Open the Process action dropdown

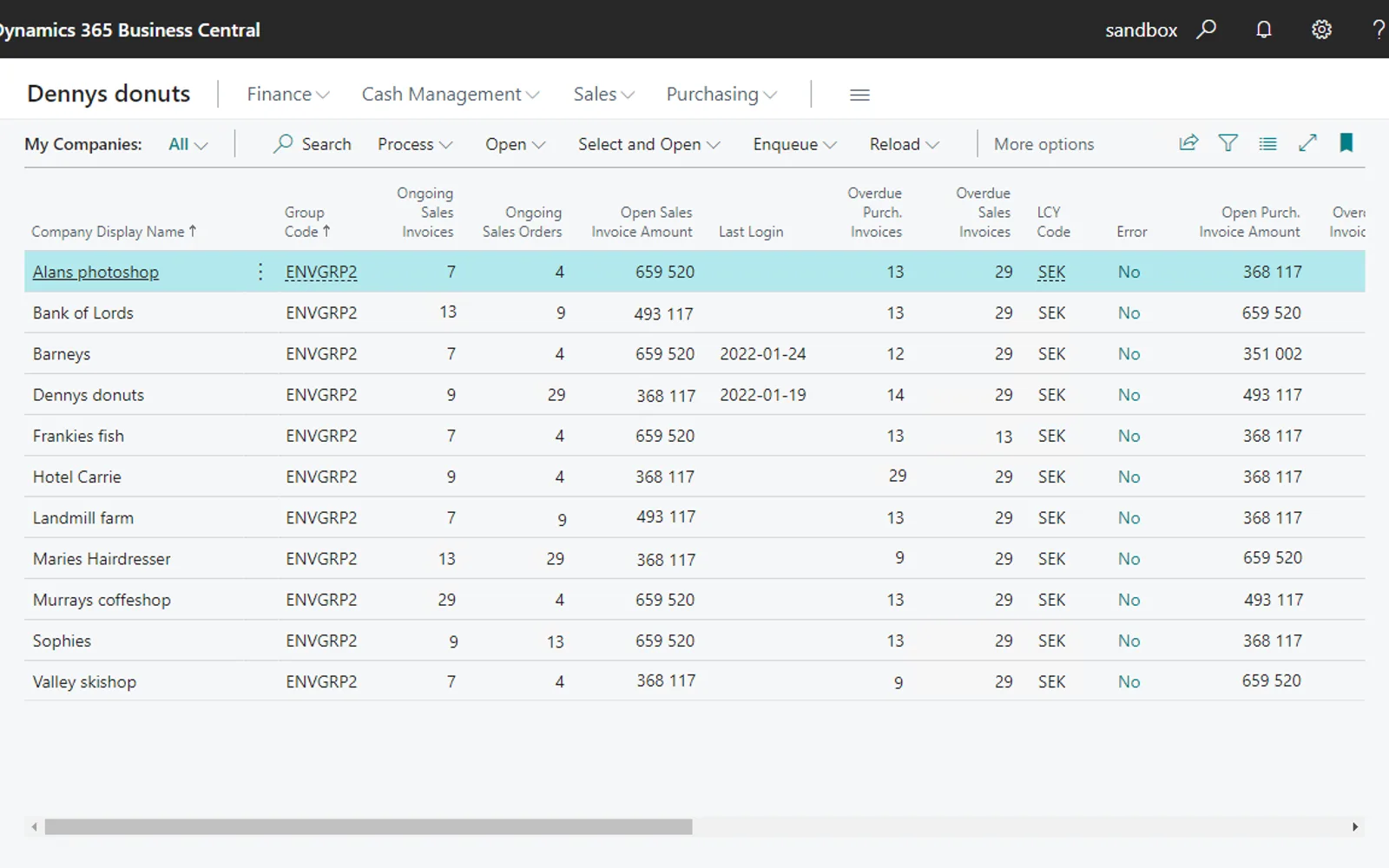415,144
